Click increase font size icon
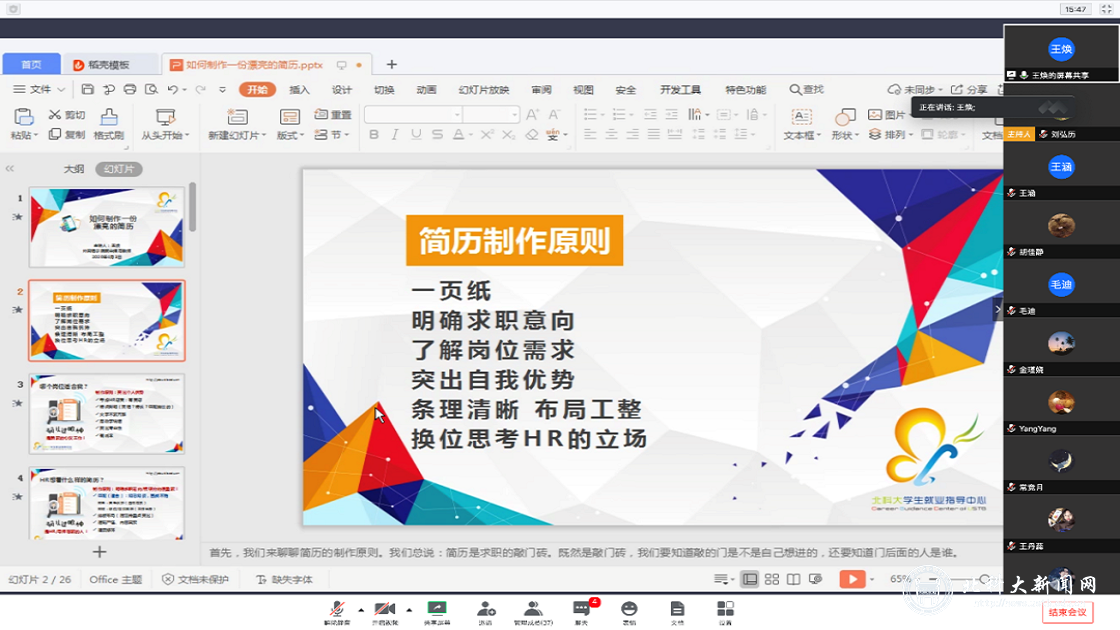This screenshot has width=1120, height=630. [532, 114]
